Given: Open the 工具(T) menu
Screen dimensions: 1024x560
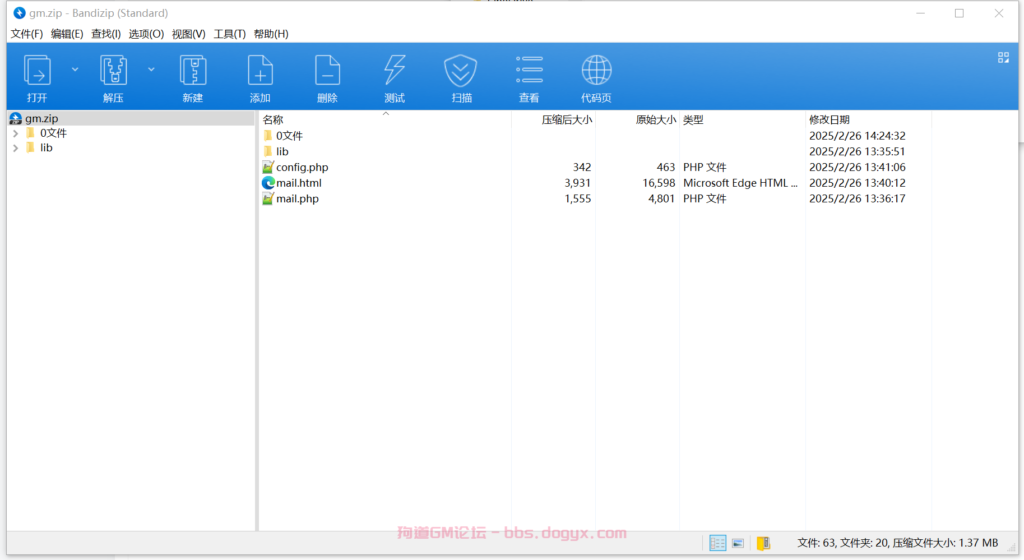Looking at the screenshot, I should (229, 34).
